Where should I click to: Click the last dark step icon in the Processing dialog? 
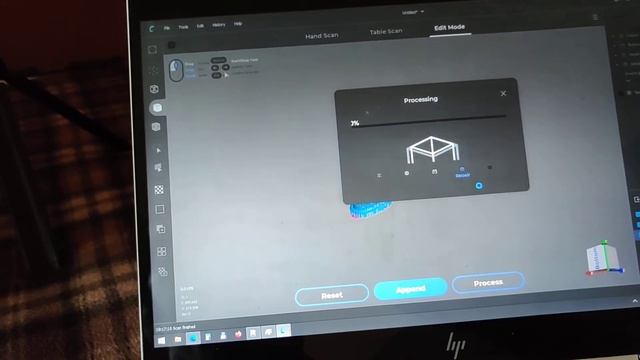click(x=490, y=167)
